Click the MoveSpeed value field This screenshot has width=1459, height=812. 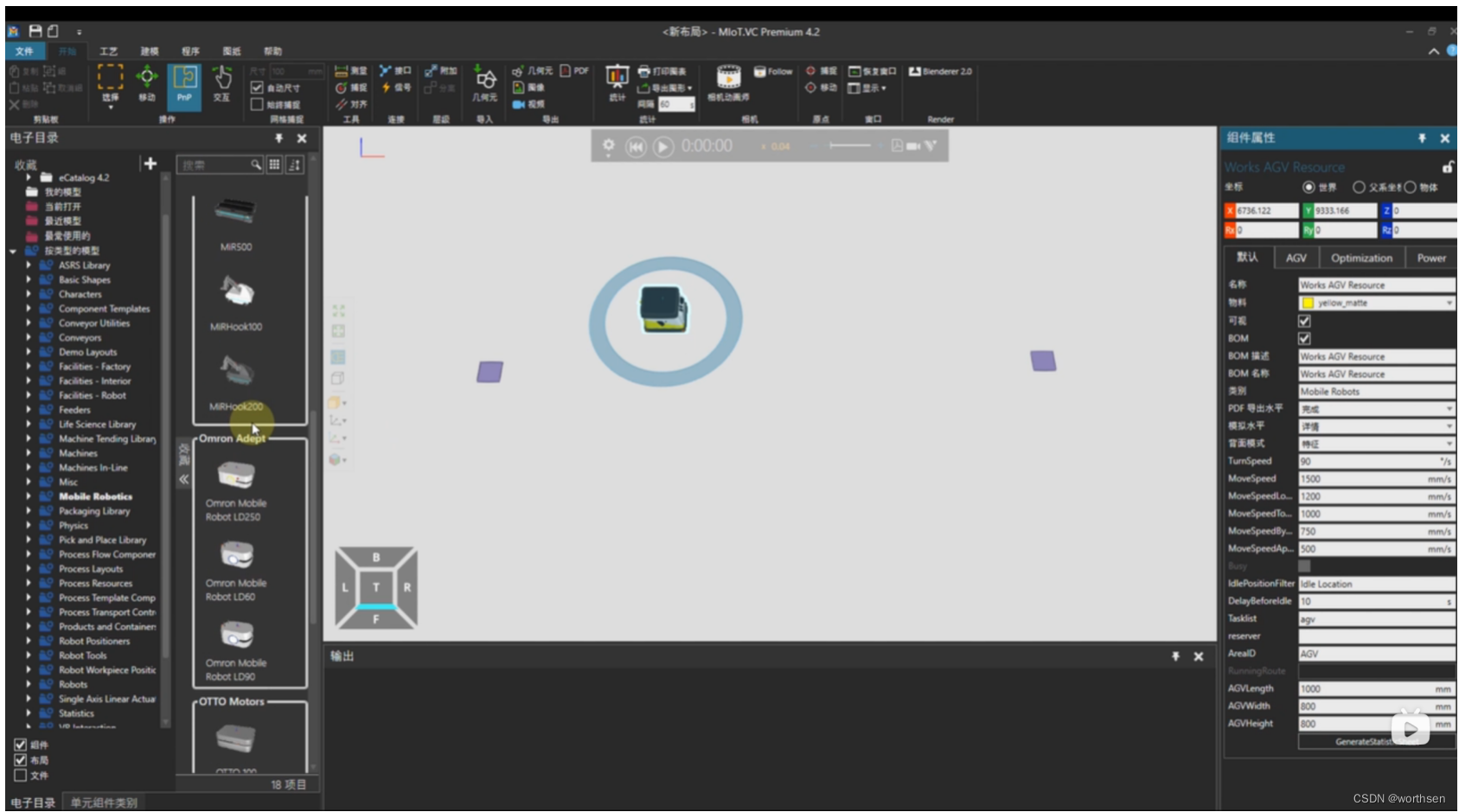tap(1377, 478)
